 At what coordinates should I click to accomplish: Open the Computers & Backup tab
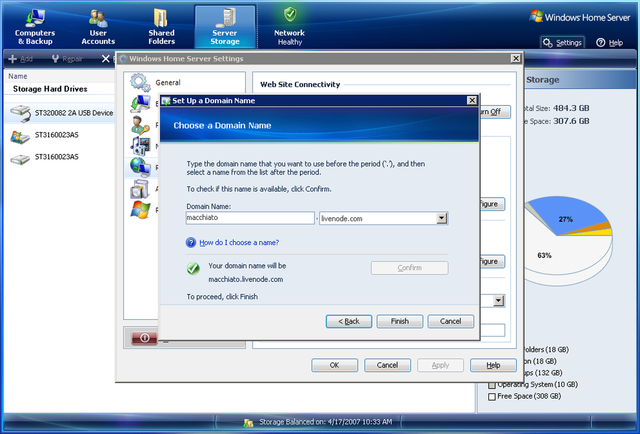pyautogui.click(x=35, y=27)
